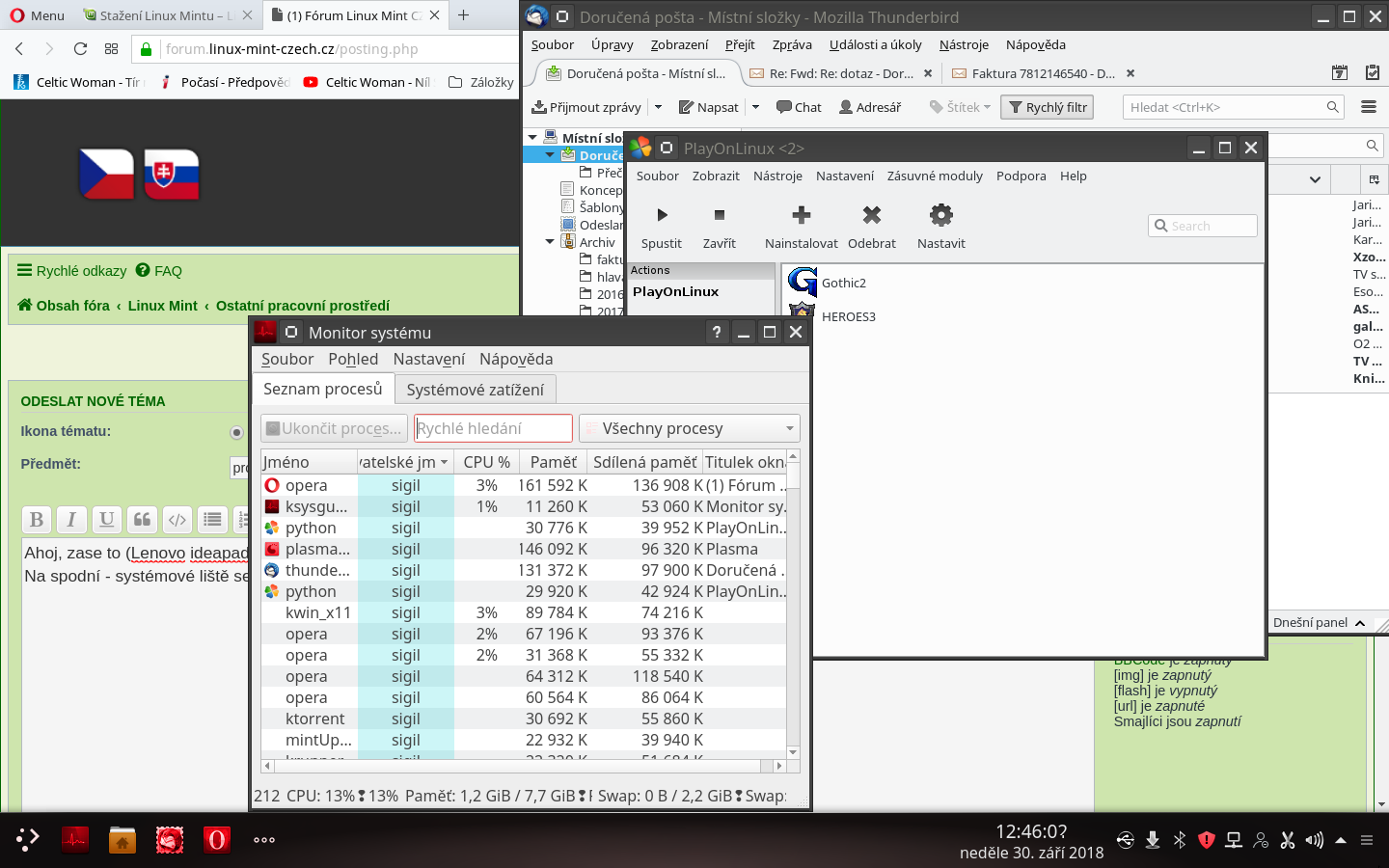Collapse the Místní složky folder tree
1389x868 pixels.
532,138
